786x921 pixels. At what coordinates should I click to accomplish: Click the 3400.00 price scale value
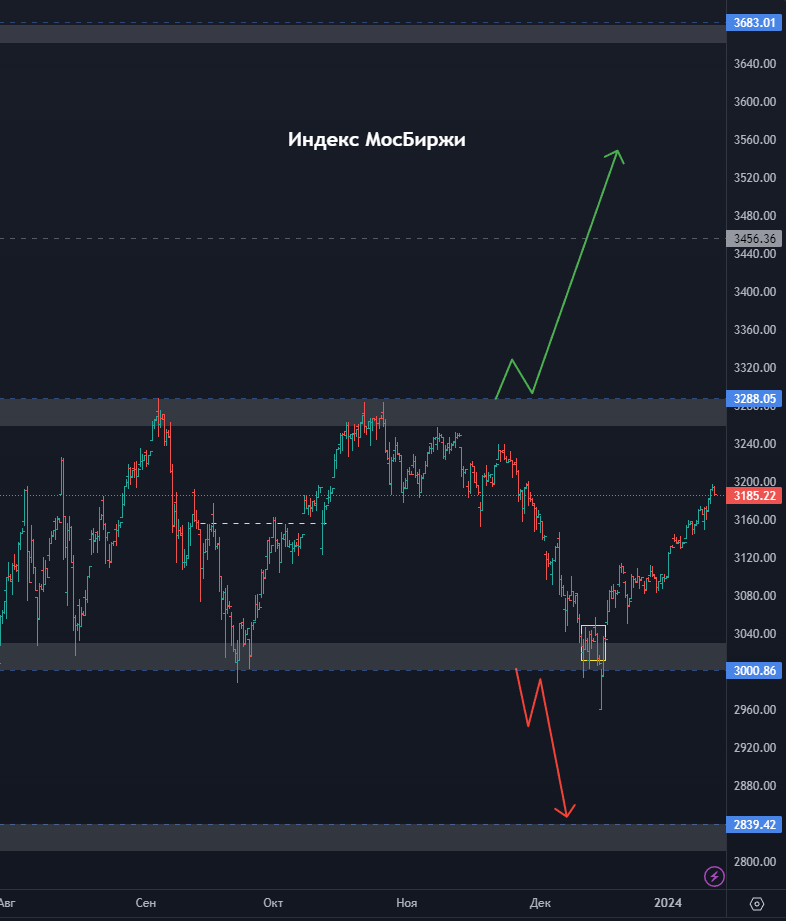[x=755, y=291]
